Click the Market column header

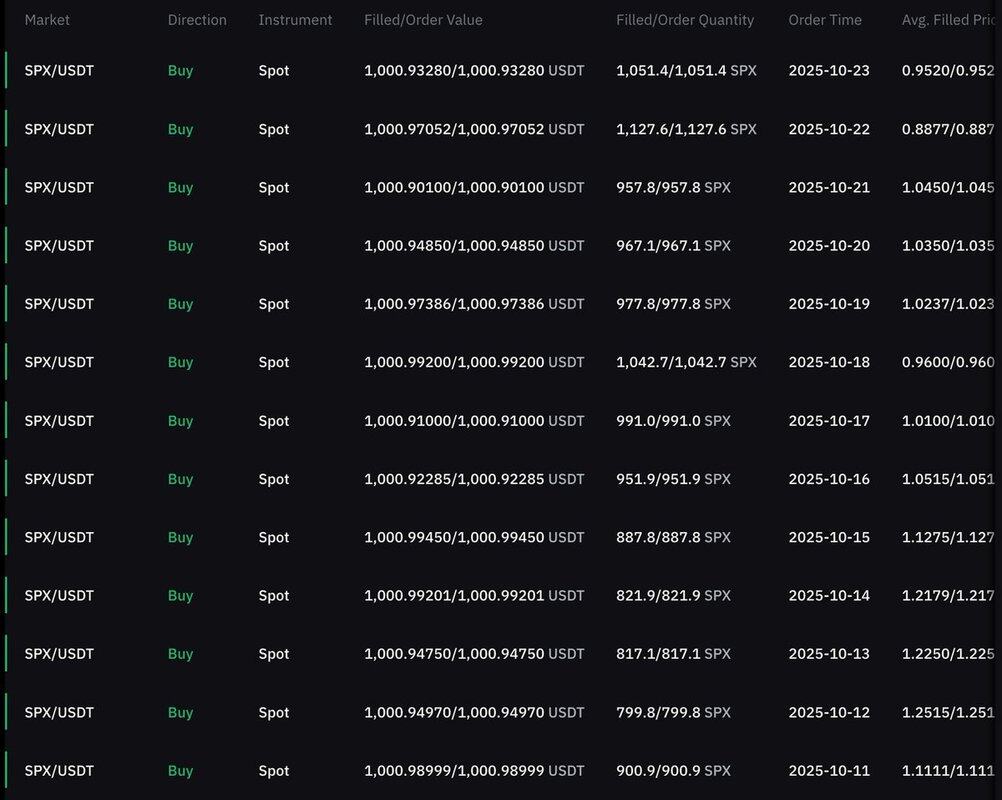tap(47, 20)
